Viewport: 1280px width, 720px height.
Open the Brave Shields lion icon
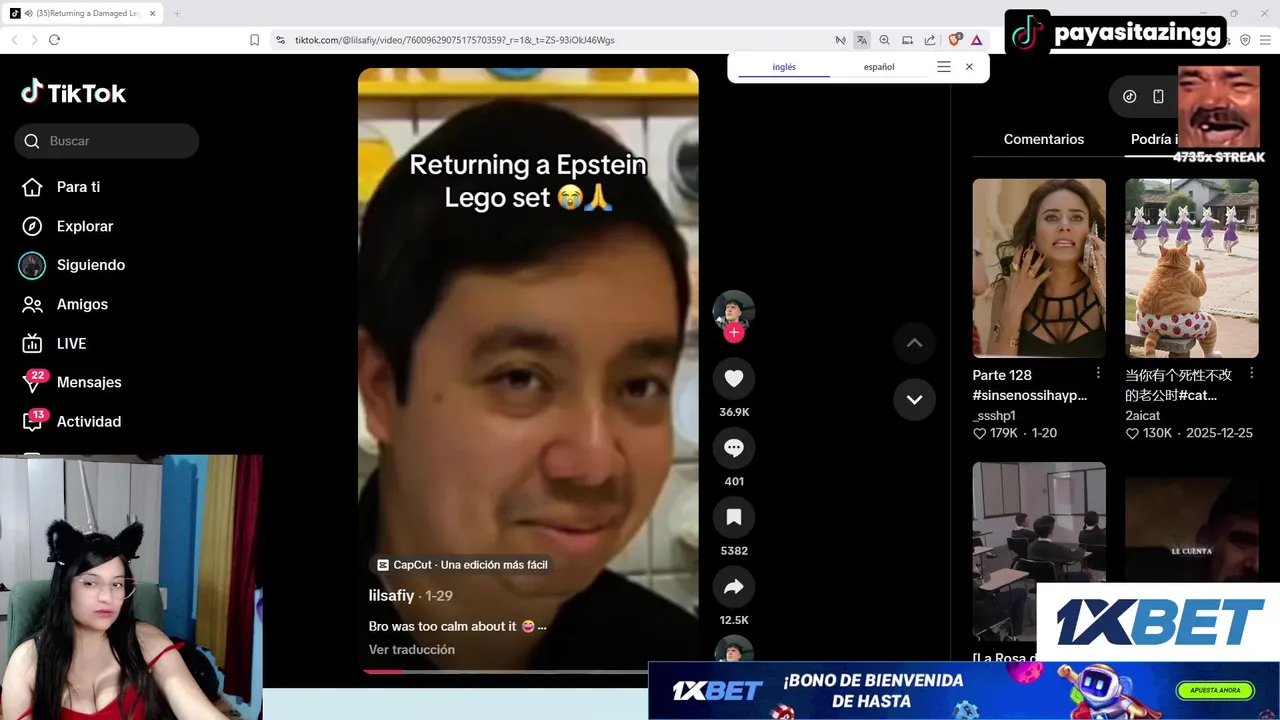click(954, 40)
